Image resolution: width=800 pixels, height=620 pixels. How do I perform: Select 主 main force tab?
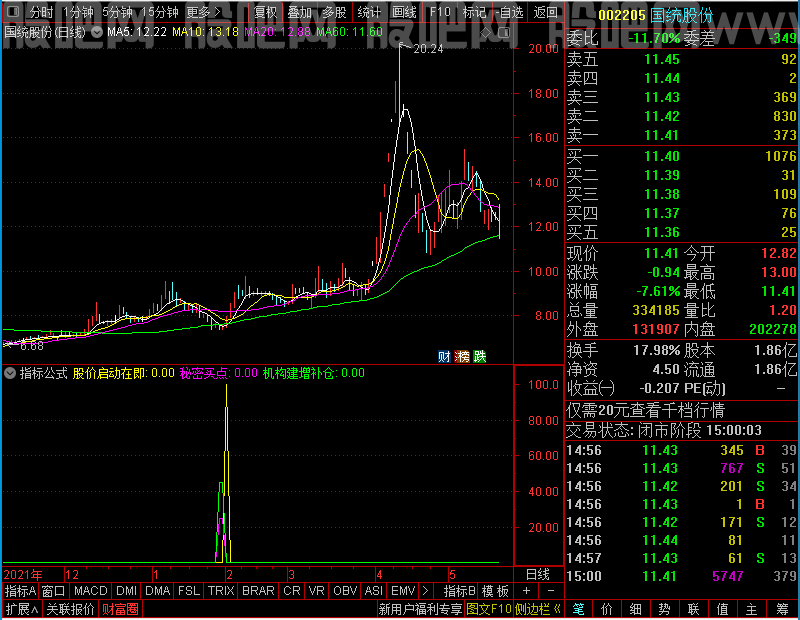point(752,609)
